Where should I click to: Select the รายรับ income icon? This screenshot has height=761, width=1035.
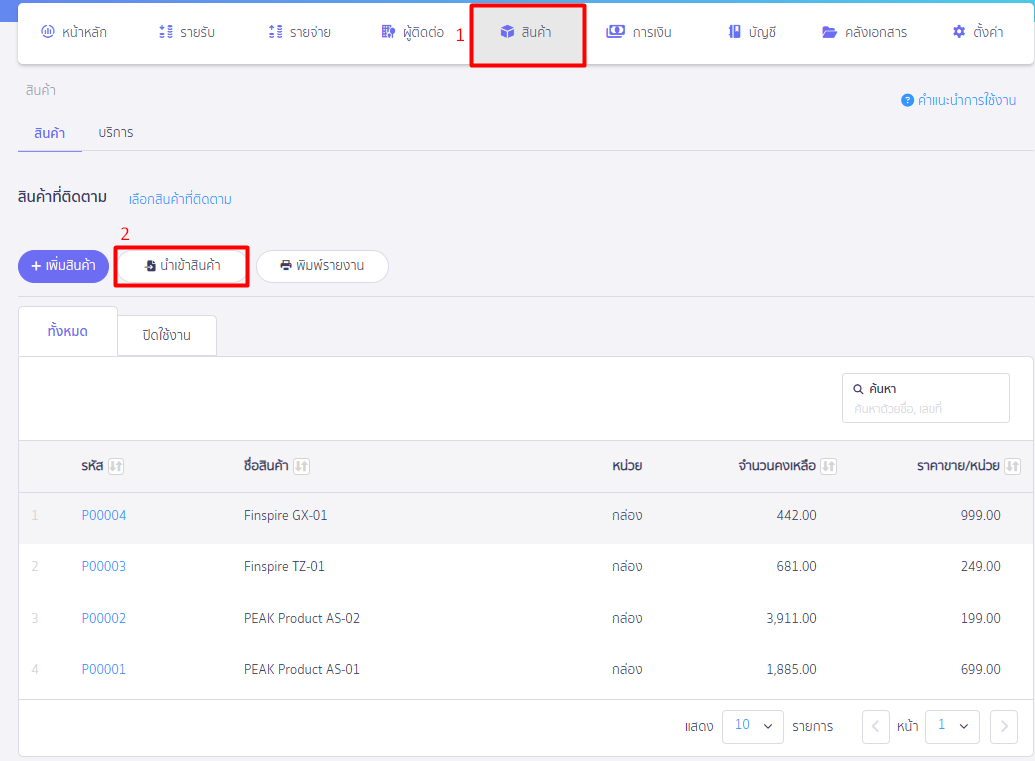[164, 31]
